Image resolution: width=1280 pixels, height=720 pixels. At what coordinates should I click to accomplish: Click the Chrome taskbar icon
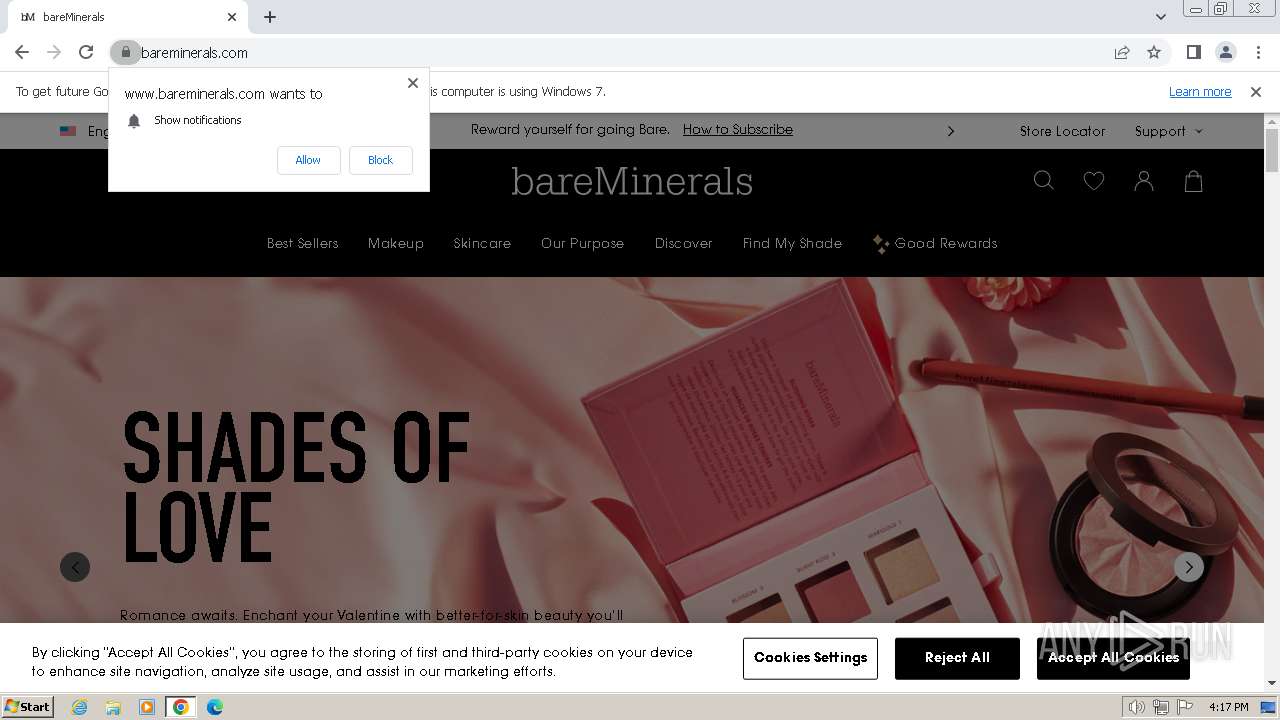point(181,707)
